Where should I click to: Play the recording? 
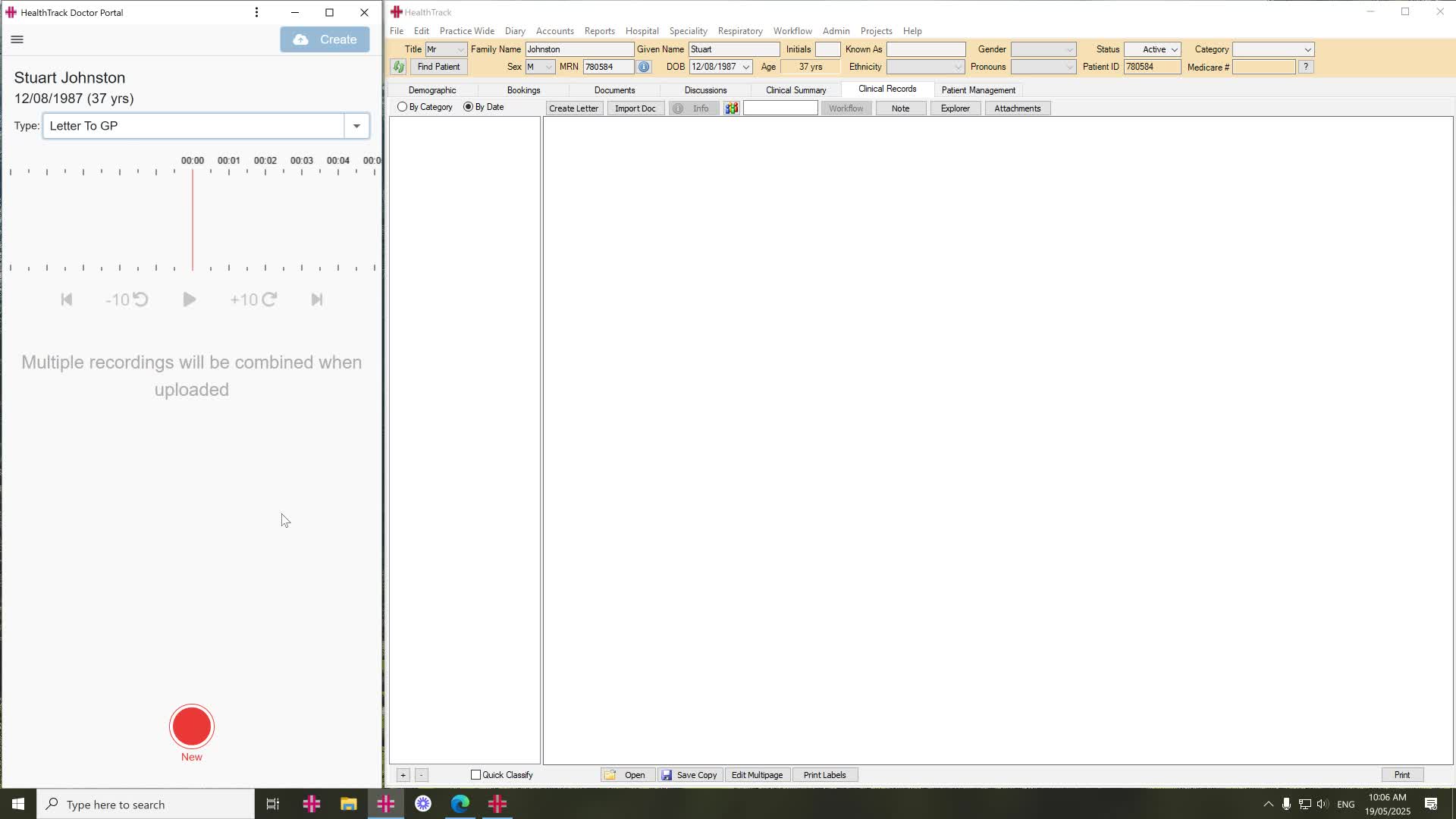click(x=190, y=300)
